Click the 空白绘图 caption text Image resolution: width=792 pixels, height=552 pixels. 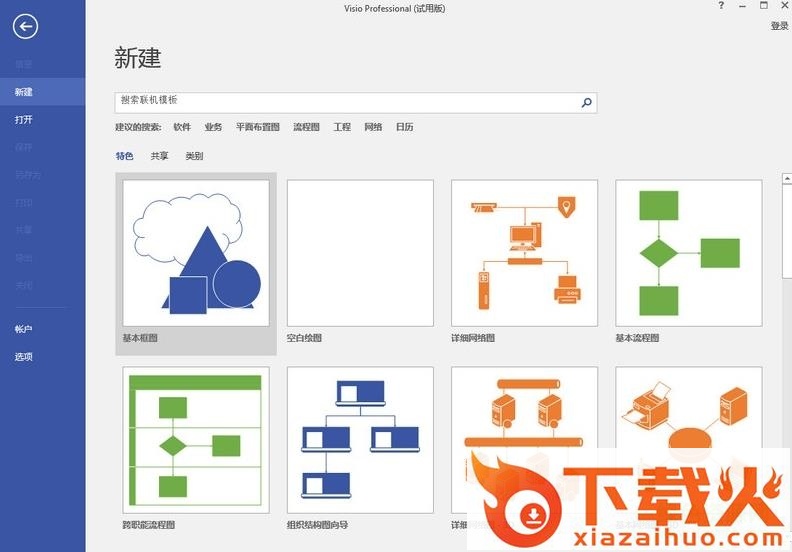304,338
